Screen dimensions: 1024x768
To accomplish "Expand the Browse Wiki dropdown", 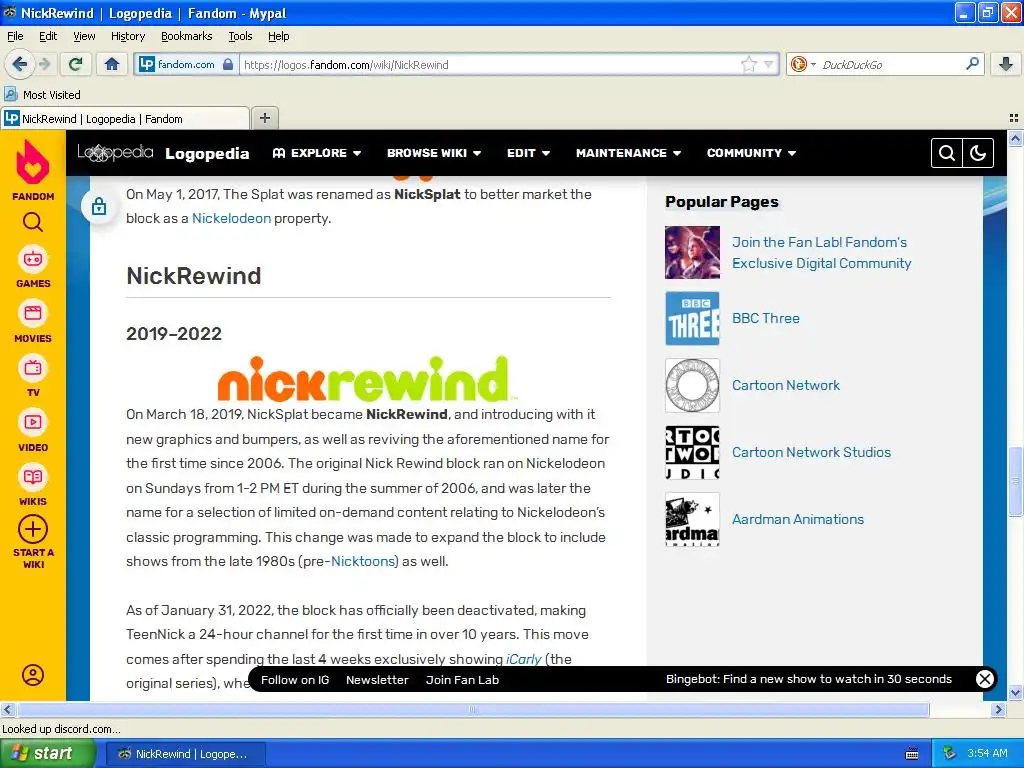I will tap(434, 153).
